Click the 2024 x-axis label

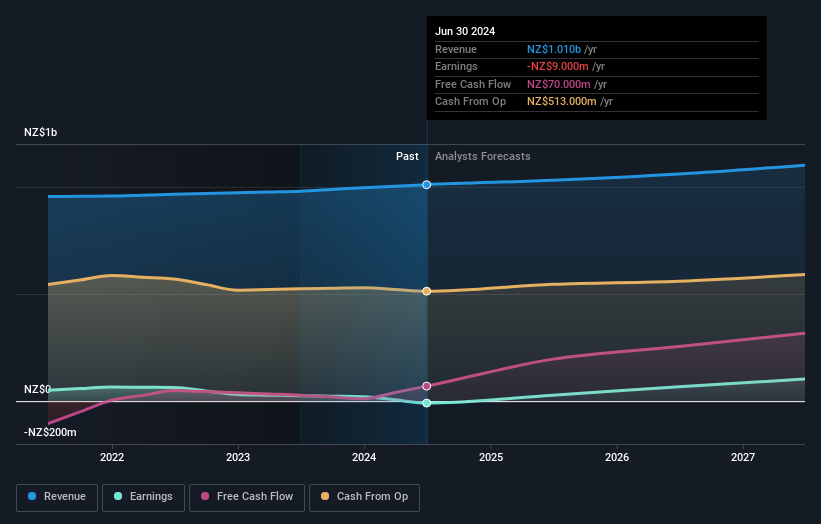pos(364,458)
